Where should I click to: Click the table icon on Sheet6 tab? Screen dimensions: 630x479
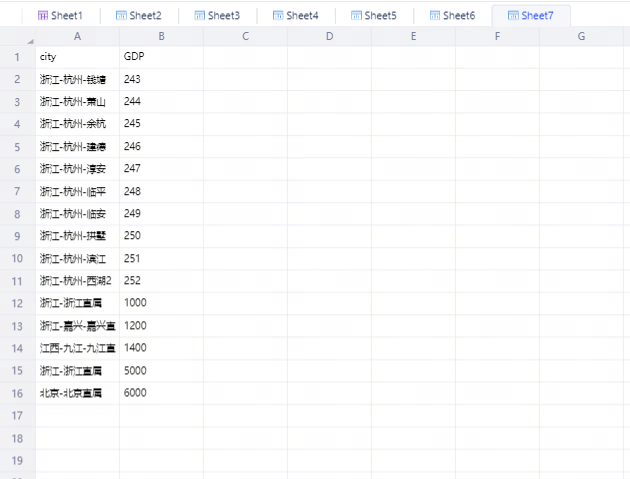[434, 16]
